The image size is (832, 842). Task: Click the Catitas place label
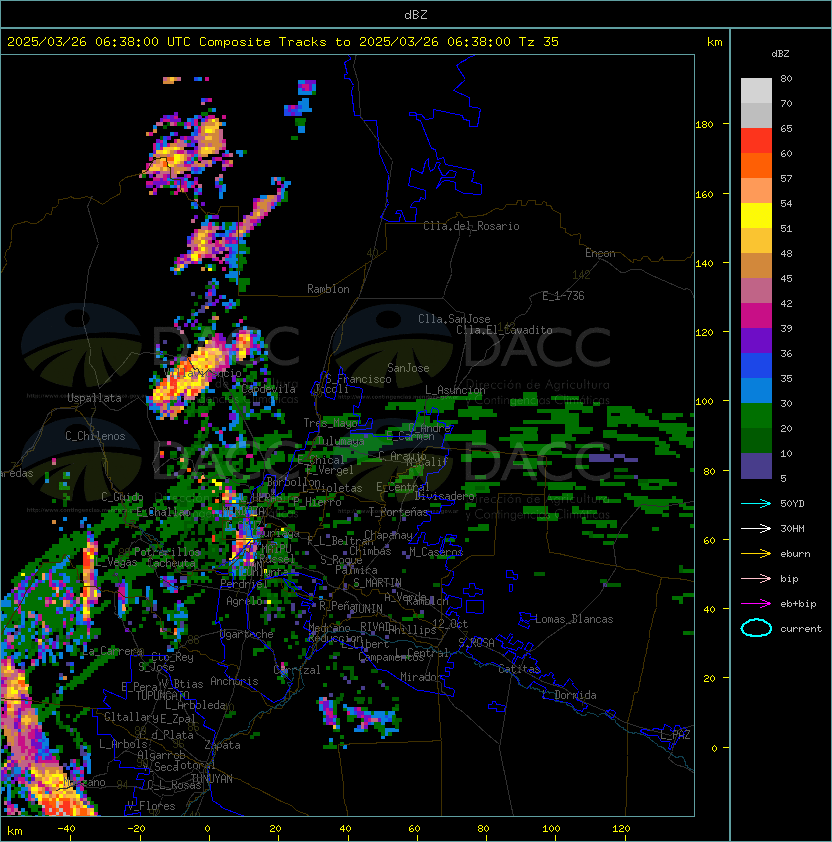(x=519, y=669)
